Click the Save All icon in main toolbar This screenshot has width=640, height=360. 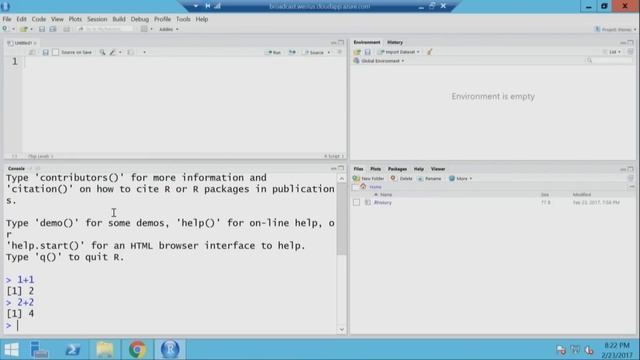[53, 29]
